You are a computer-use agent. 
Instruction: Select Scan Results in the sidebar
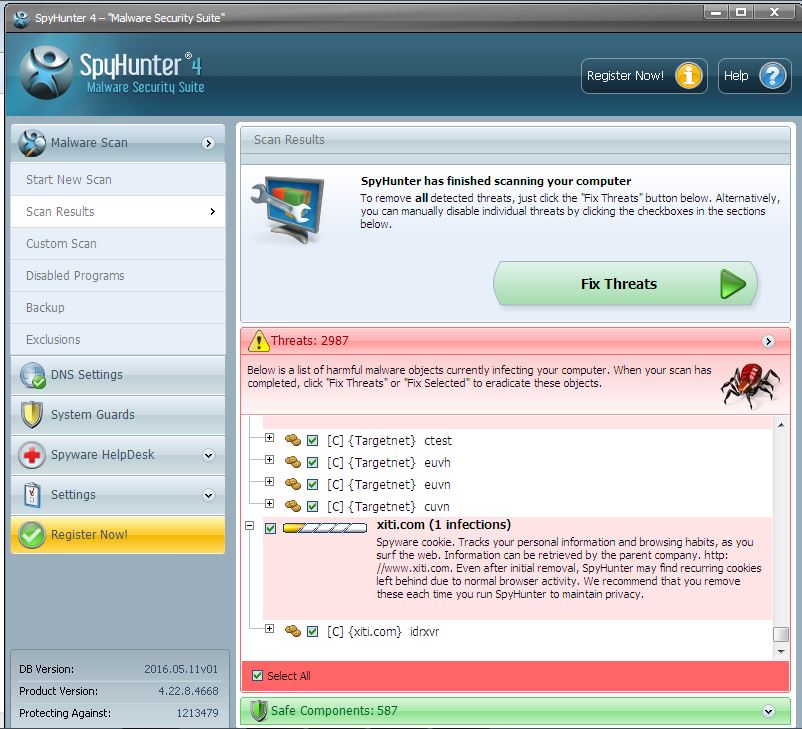(118, 212)
